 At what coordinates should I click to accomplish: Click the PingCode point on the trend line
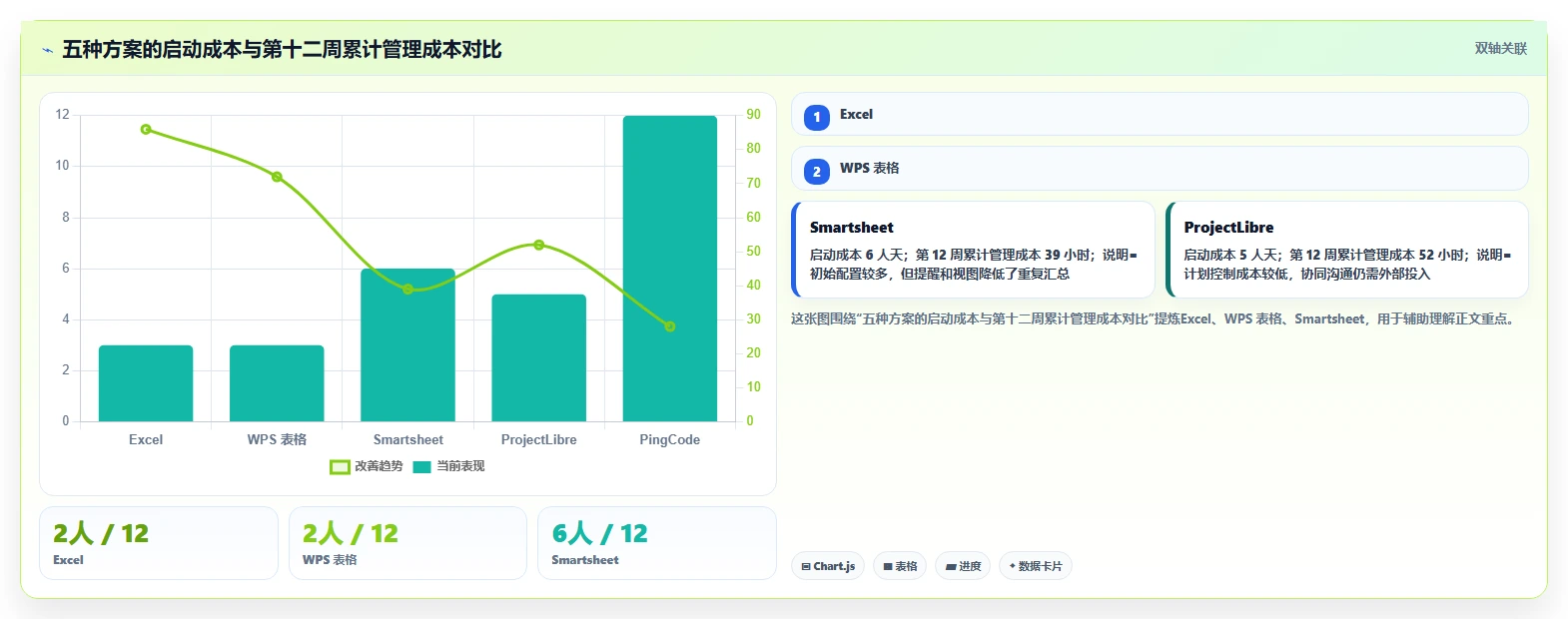(670, 326)
